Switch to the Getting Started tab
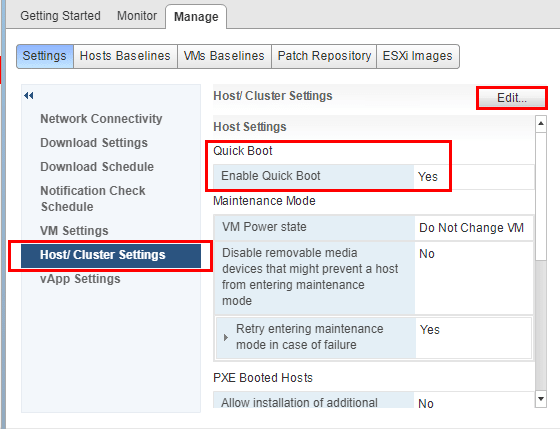Viewport: 560px width, 429px height. tap(60, 16)
